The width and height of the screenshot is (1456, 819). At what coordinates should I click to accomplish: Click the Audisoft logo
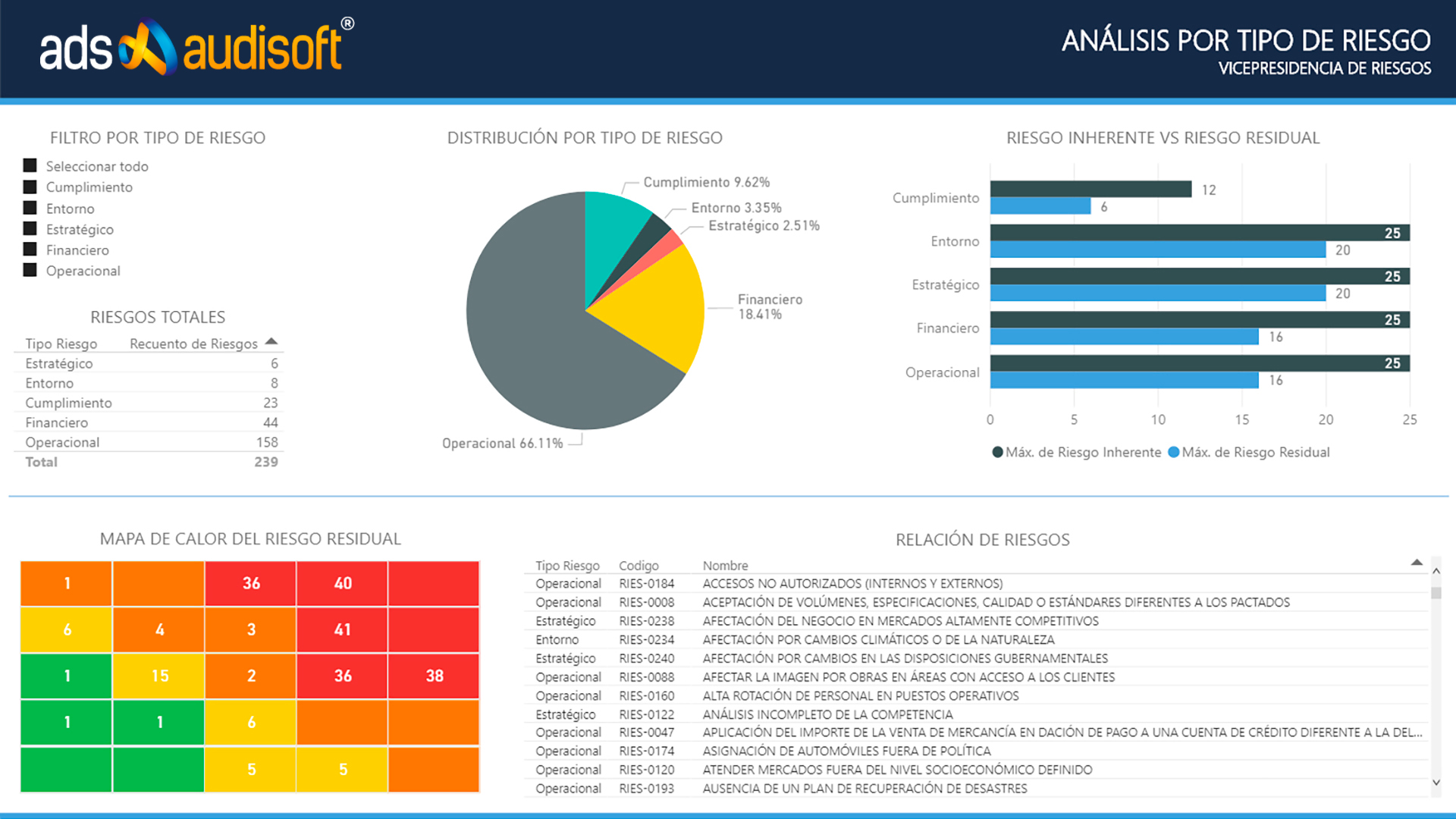pos(193,48)
